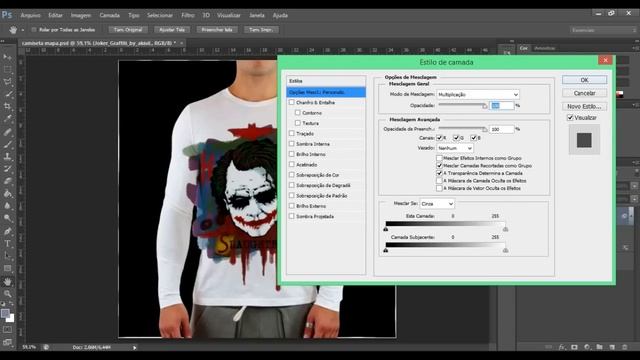Change screen mode icon in toolbox
The height and width of the screenshot is (360, 640).
click(7, 342)
